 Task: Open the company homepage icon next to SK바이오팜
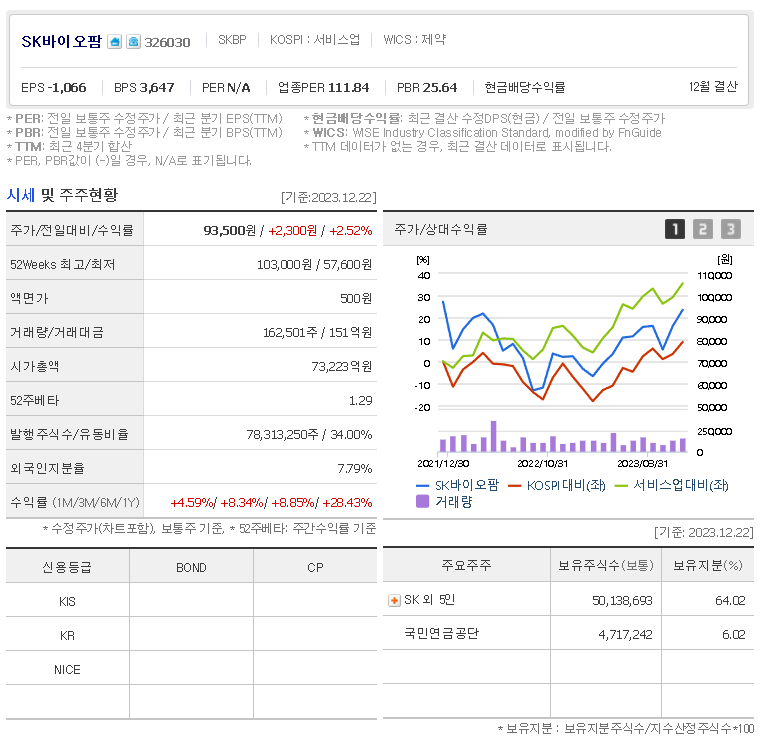point(114,42)
